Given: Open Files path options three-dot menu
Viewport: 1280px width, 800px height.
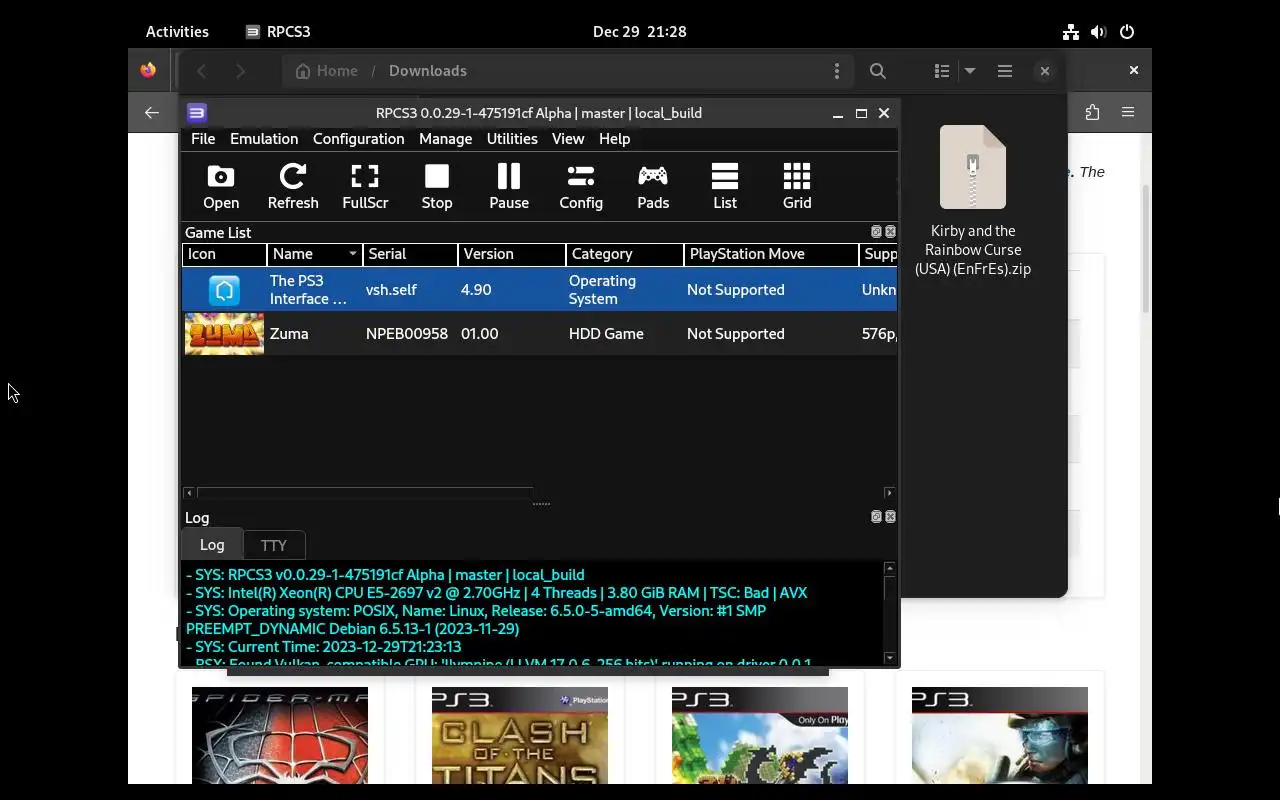Looking at the screenshot, I should 837,71.
